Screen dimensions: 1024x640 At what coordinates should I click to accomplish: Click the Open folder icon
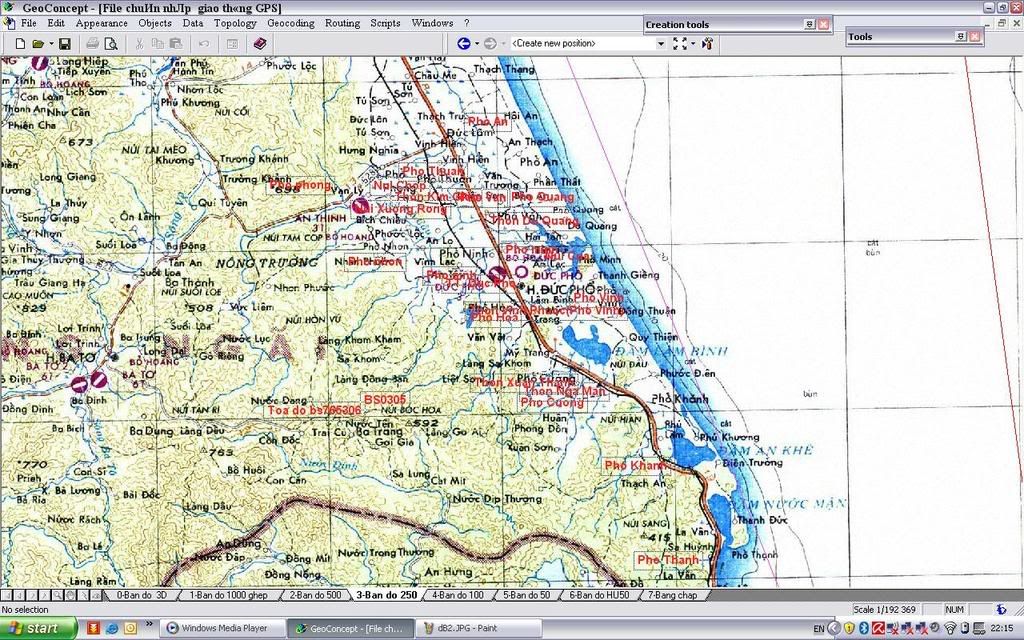38,44
